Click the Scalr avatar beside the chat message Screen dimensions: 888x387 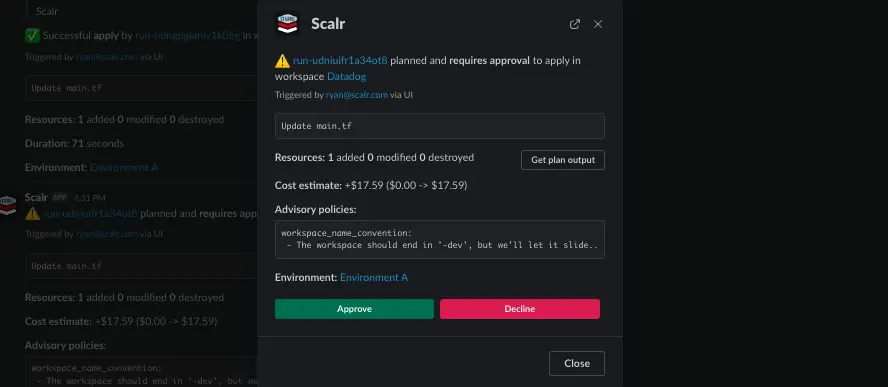[x=8, y=205]
